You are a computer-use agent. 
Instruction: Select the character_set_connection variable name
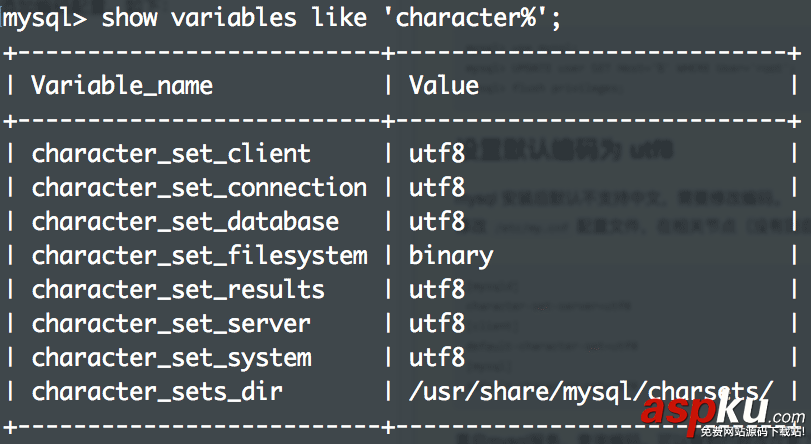199,188
